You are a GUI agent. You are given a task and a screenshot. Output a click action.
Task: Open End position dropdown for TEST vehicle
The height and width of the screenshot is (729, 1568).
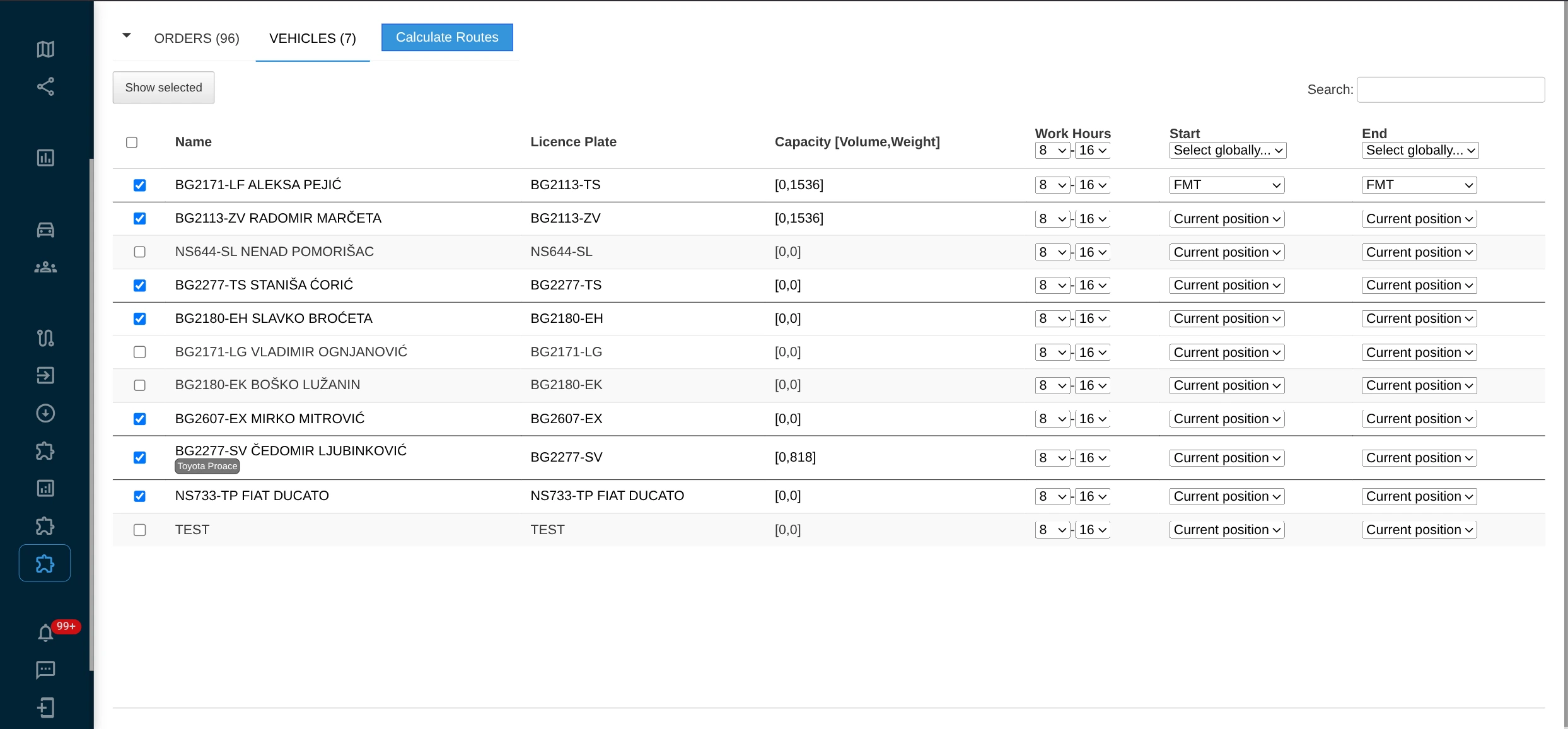1419,530
